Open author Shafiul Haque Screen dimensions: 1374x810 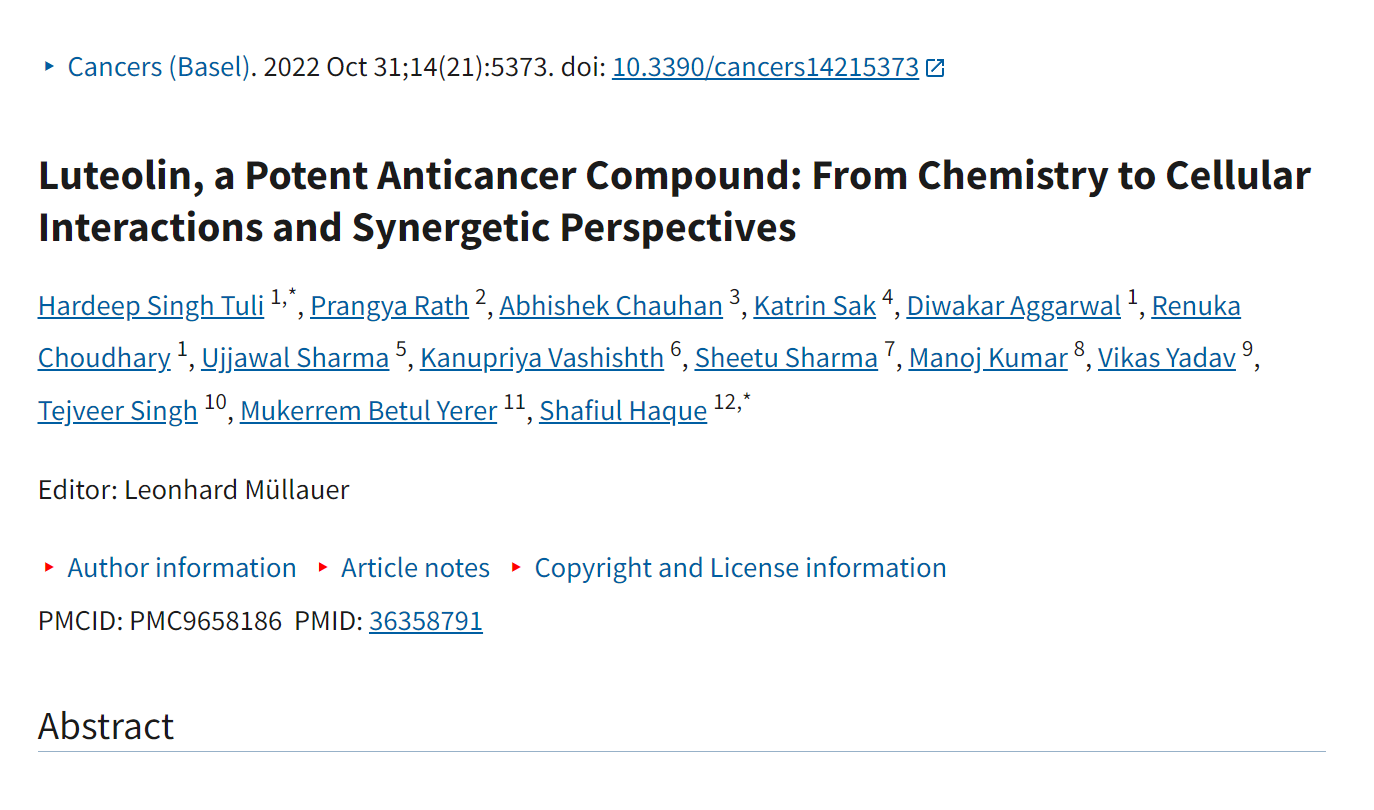coord(623,411)
